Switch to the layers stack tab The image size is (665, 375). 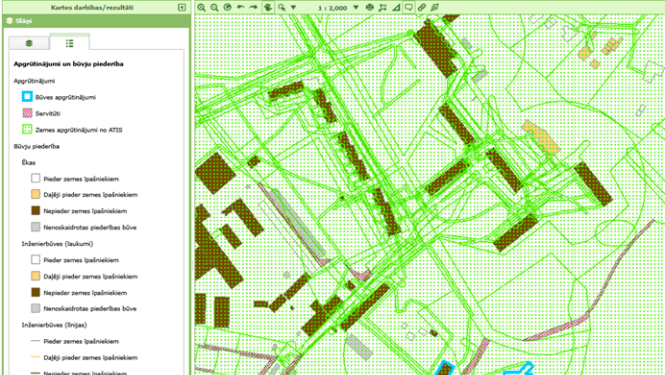point(29,43)
